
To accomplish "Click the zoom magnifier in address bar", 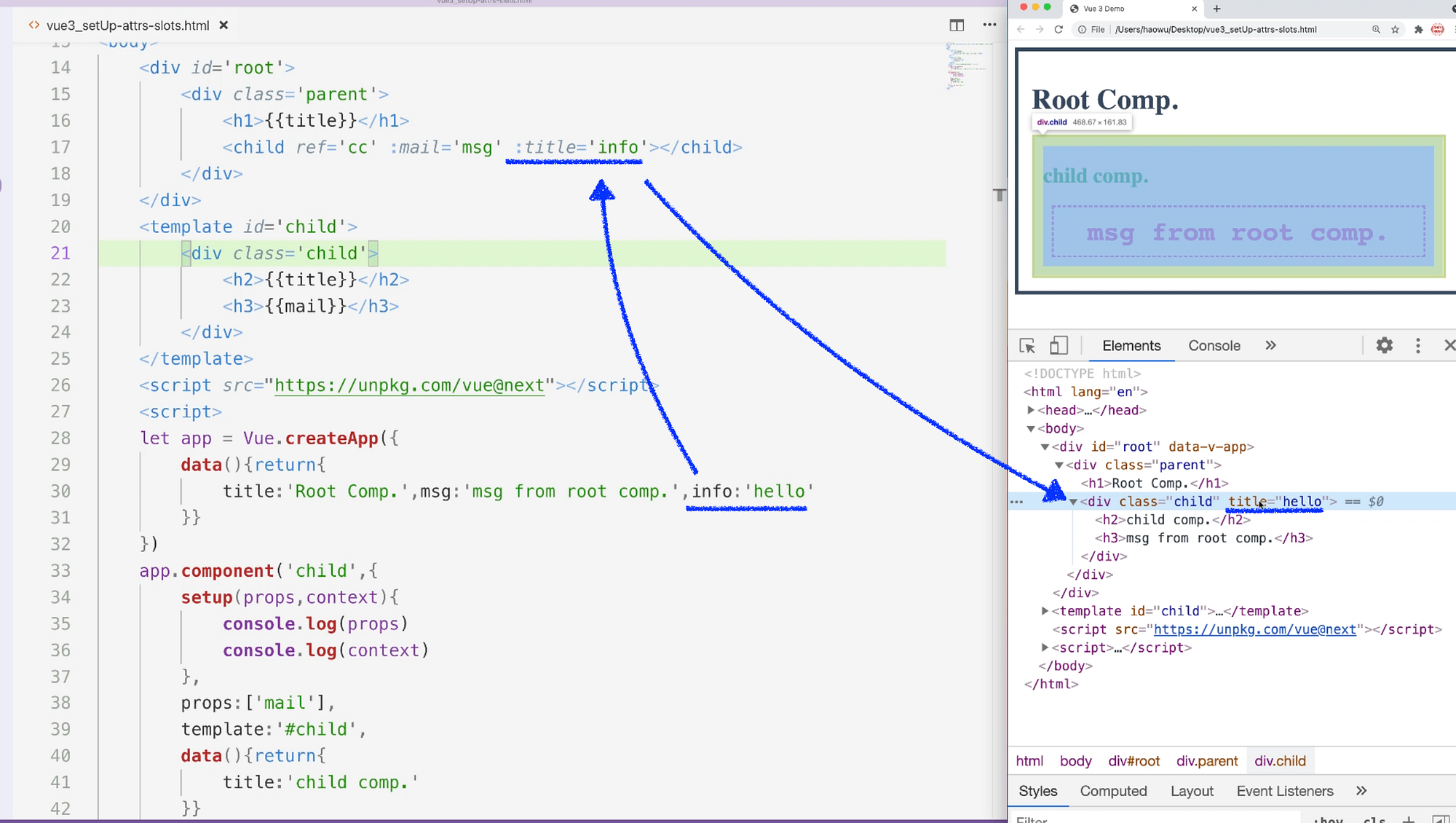I will tap(1376, 30).
